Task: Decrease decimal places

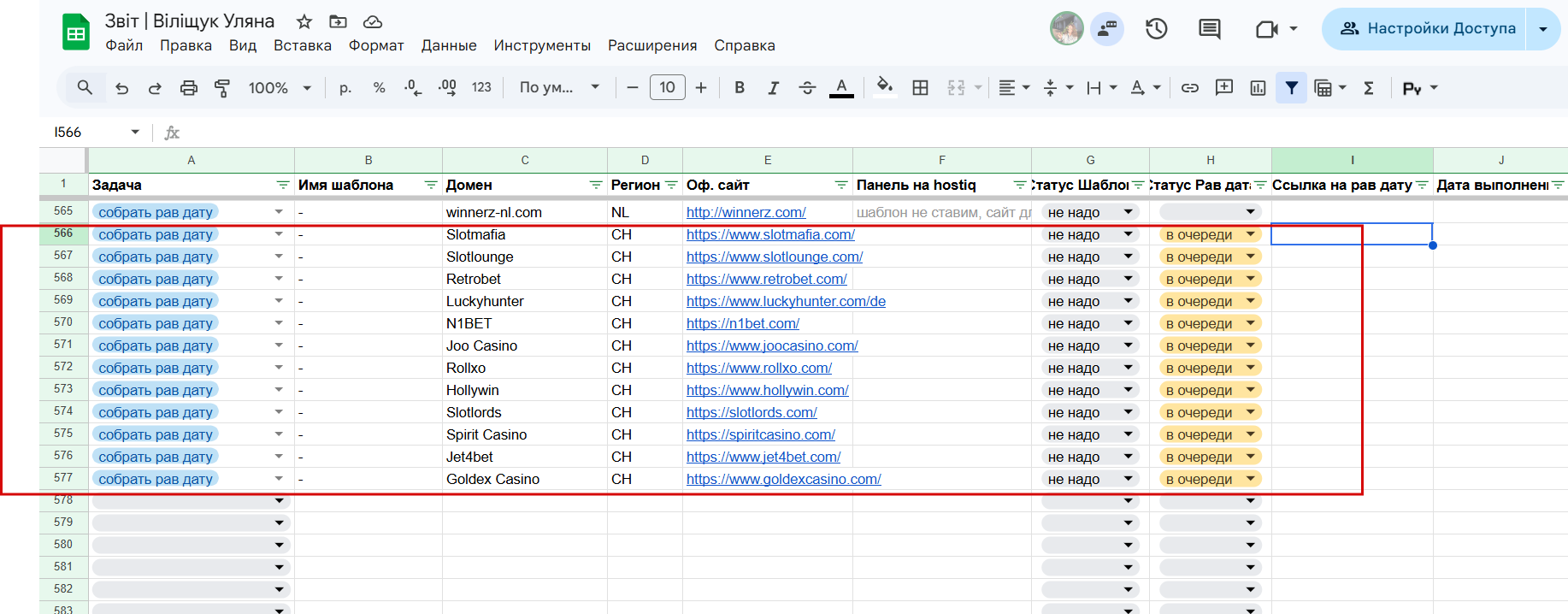Action: point(413,87)
